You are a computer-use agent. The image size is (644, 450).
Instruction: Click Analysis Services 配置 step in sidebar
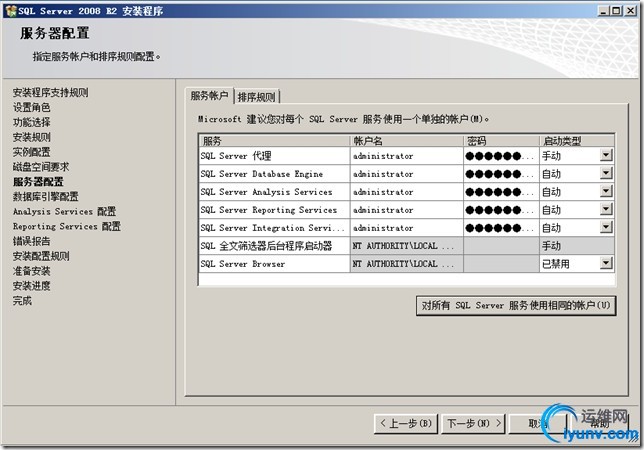click(x=64, y=211)
